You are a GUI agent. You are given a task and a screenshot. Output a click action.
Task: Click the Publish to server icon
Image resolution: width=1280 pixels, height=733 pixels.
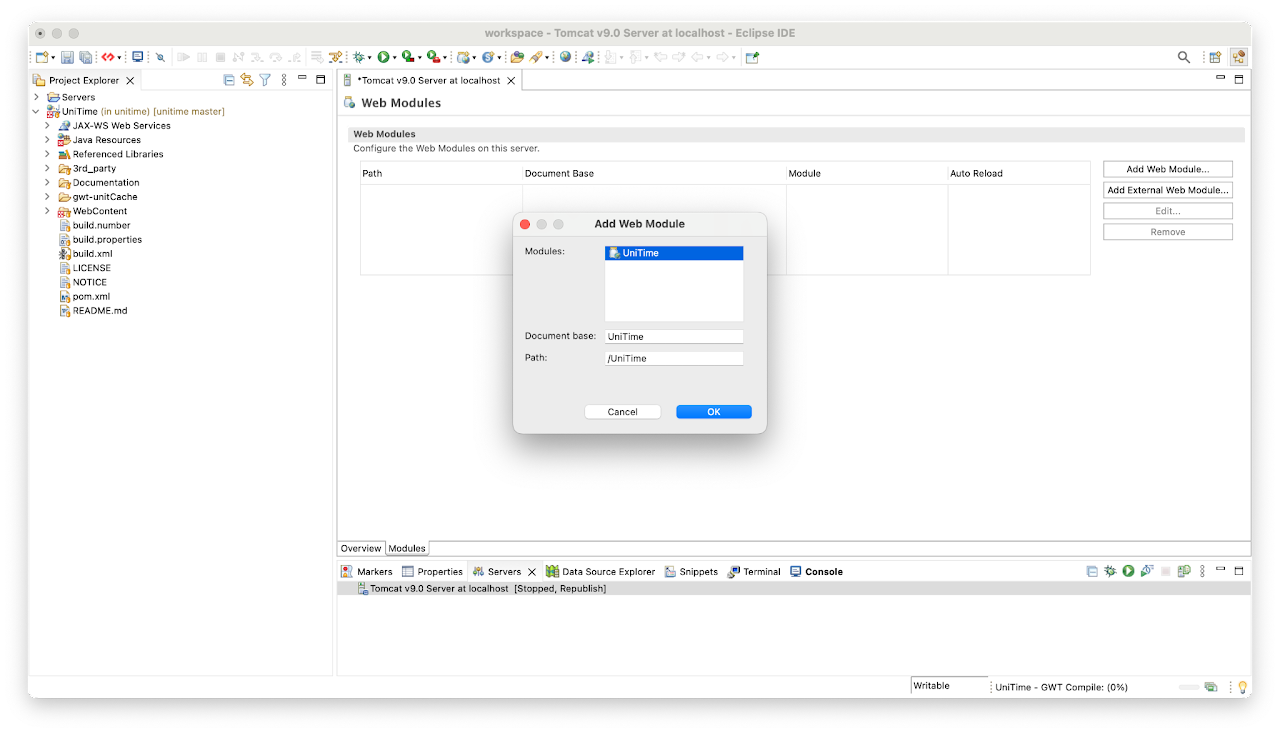point(1184,571)
